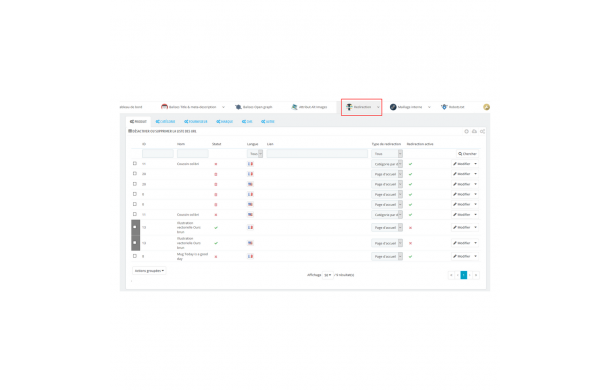610x390 pixels.
Task: Open the Actions groupées dropdown button
Action: click(149, 271)
